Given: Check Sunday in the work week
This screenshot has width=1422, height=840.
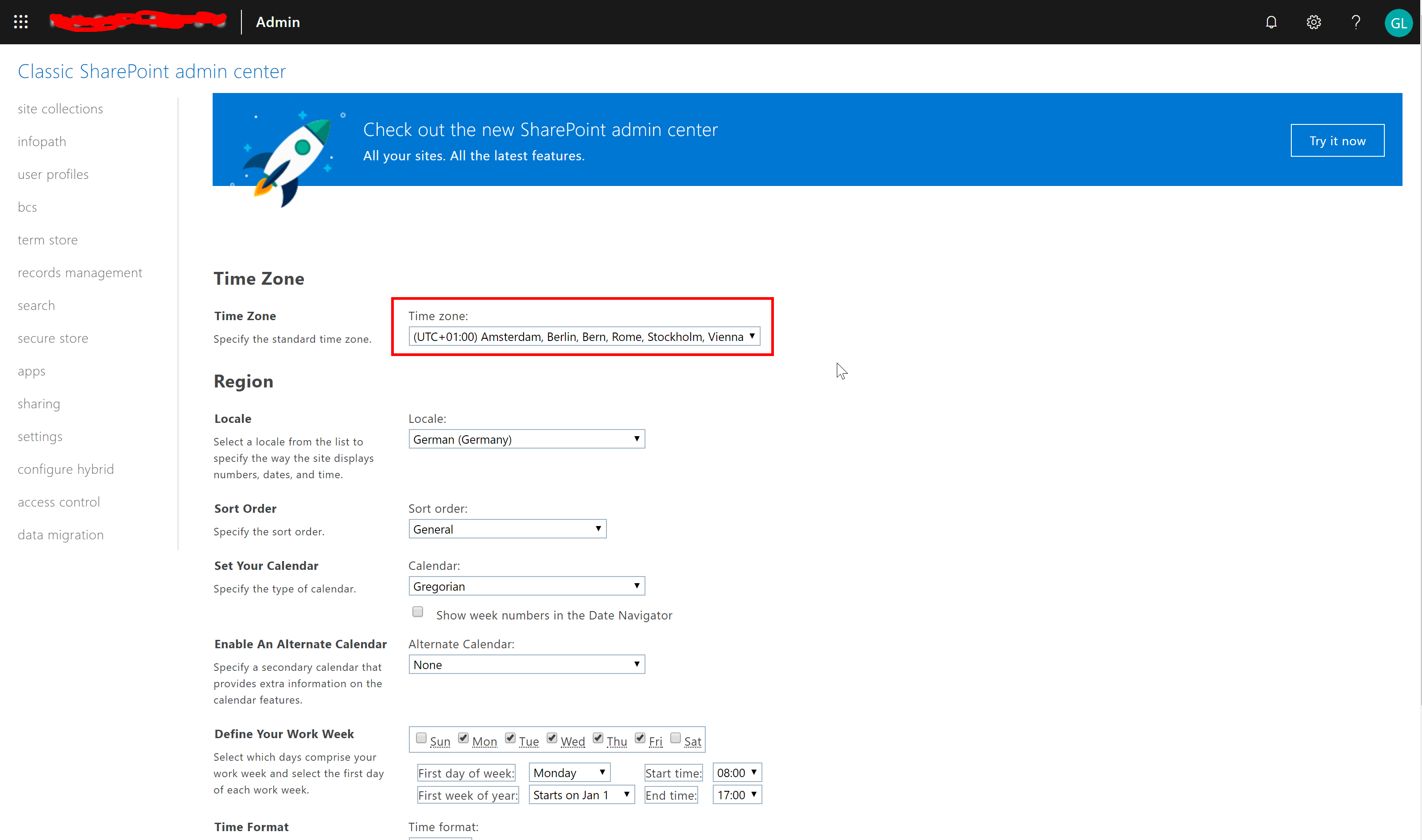Looking at the screenshot, I should pos(421,737).
